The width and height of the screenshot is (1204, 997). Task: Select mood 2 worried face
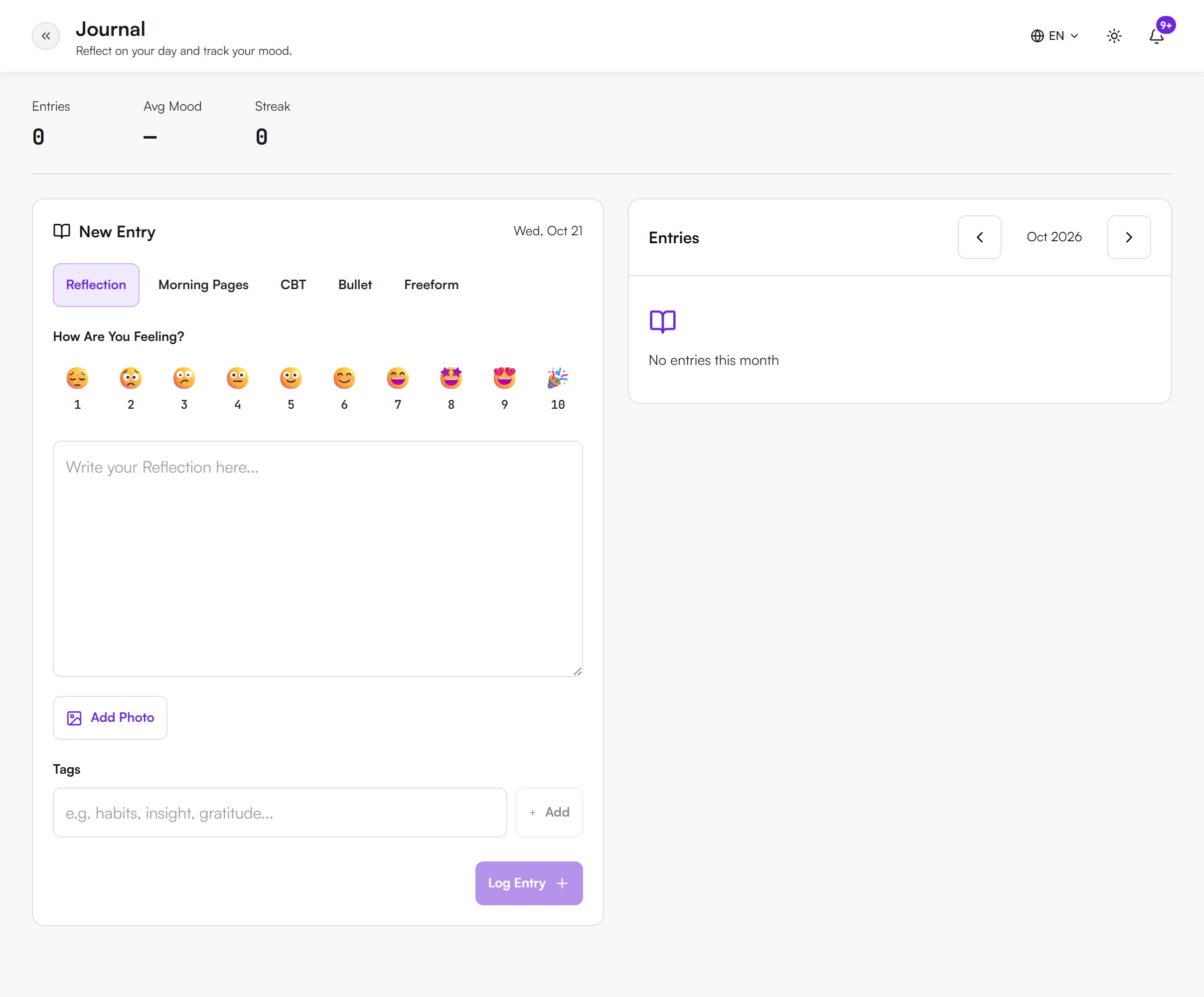[x=131, y=388]
